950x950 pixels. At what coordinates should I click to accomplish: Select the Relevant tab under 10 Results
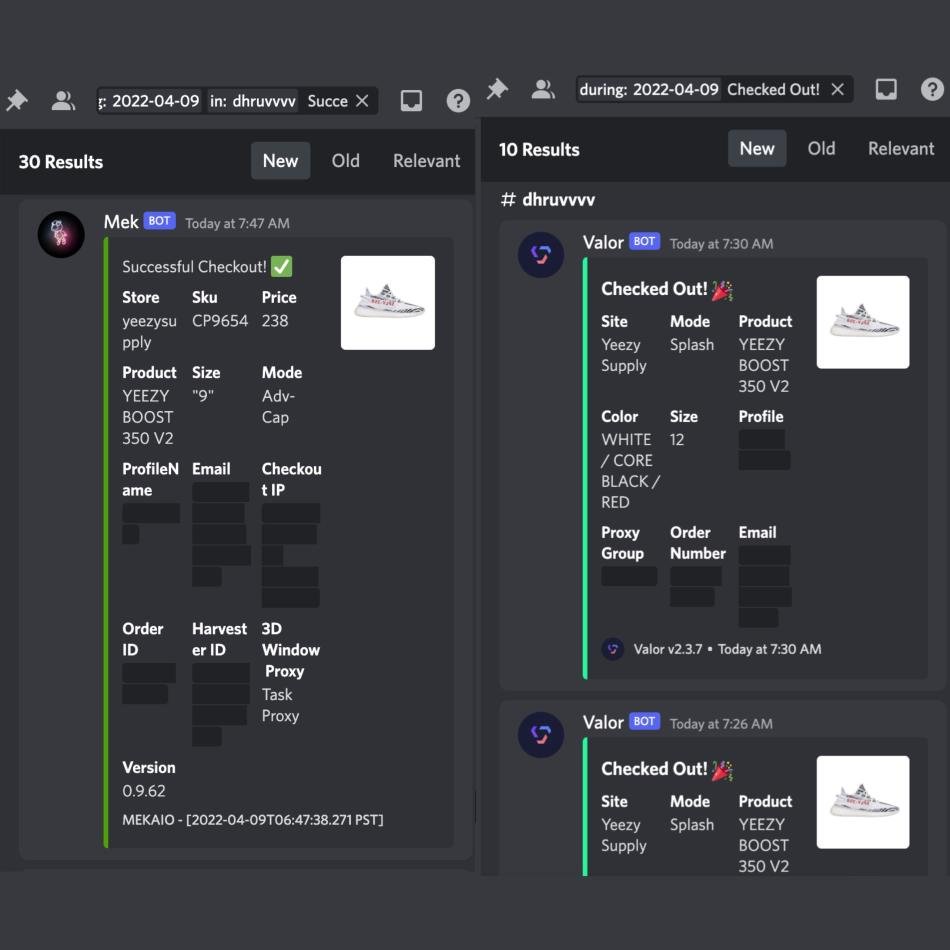901,148
